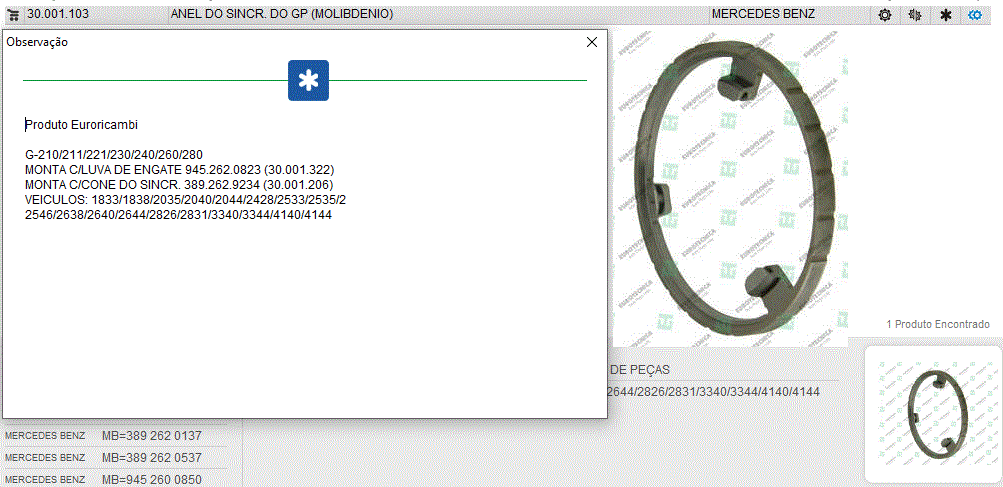Select the small ring thumbnail preview
Screen dimensions: 1003x487
click(932, 414)
